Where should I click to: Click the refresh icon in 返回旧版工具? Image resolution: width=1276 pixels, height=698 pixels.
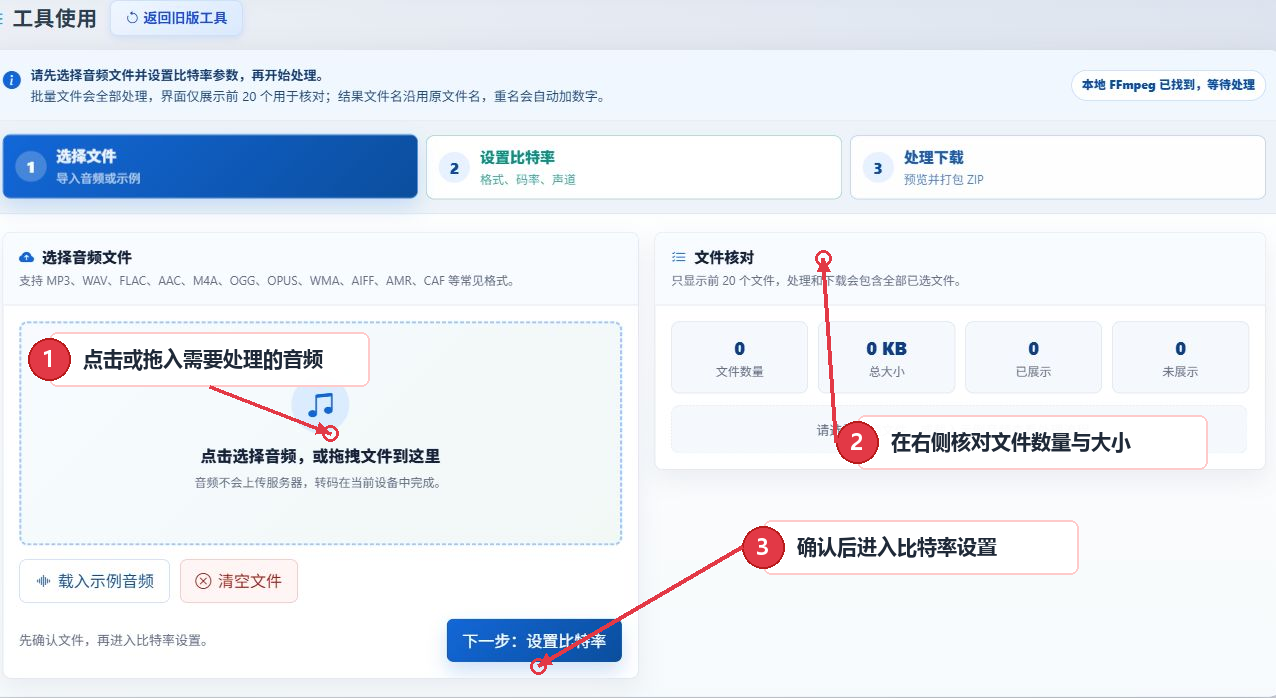tap(132, 18)
